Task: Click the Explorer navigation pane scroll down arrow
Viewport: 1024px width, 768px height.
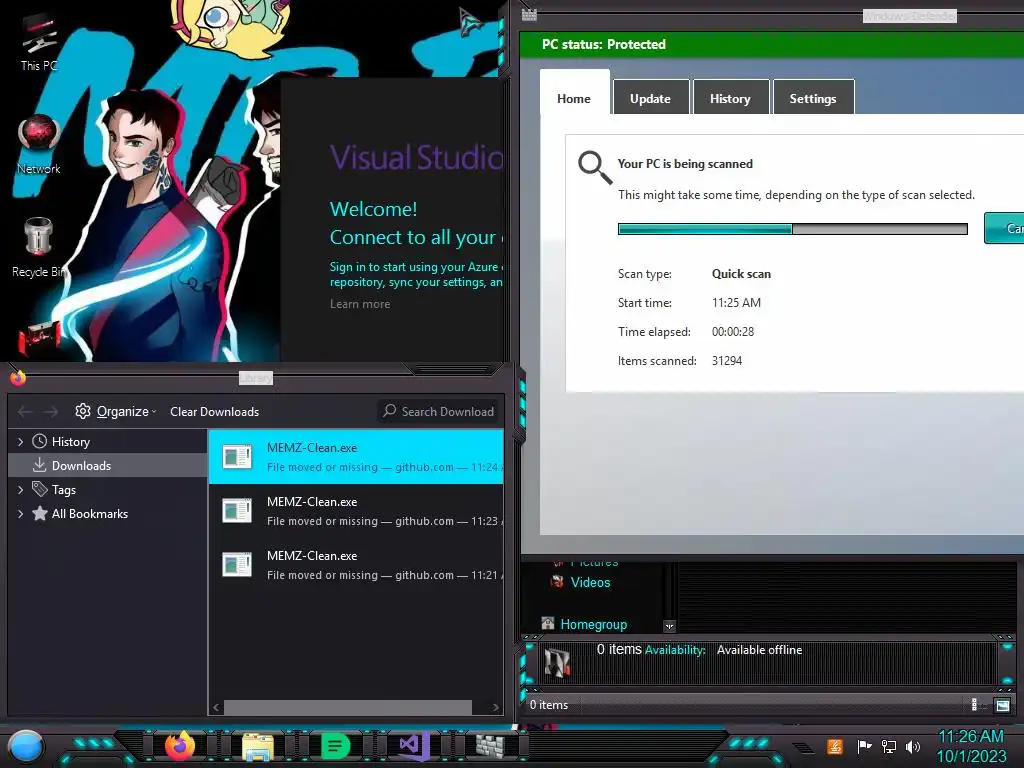Action: pos(669,626)
